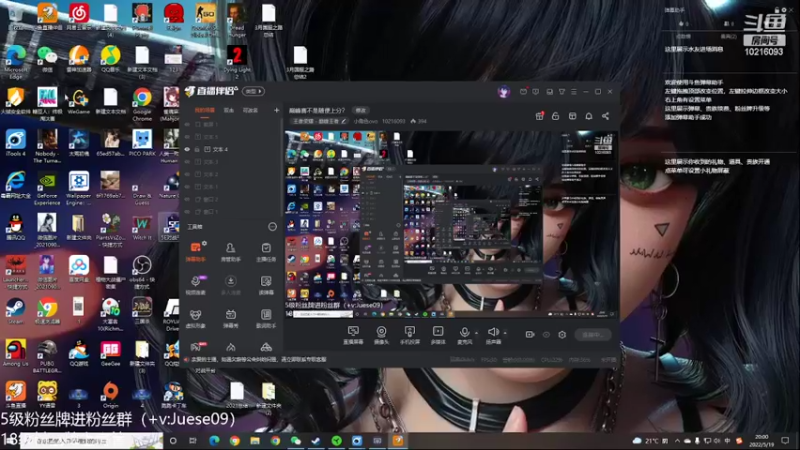The image size is (800, 450).
Task: Edit the stream category with the pencil
Action: point(344,121)
